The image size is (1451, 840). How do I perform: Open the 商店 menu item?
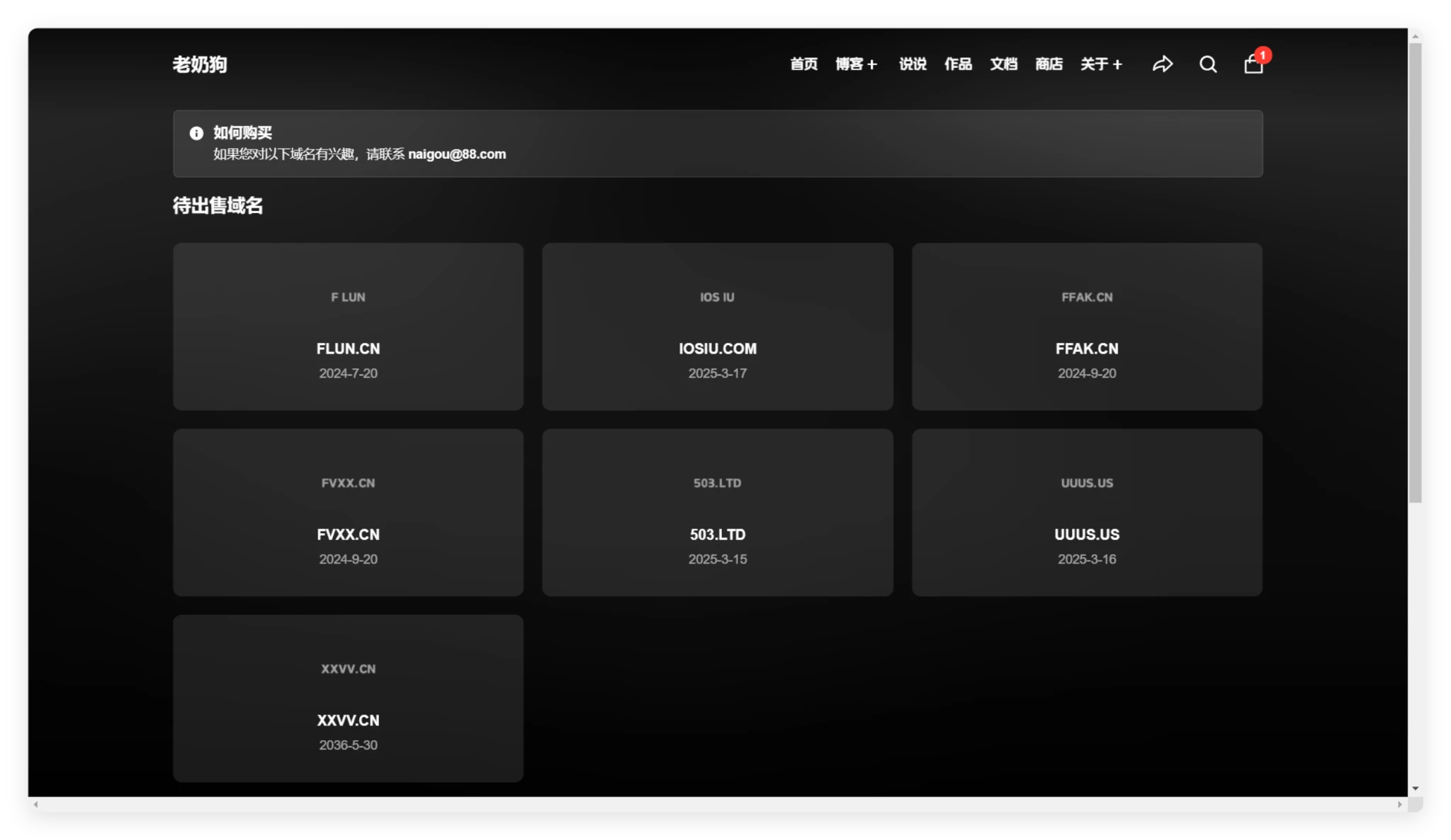1049,64
